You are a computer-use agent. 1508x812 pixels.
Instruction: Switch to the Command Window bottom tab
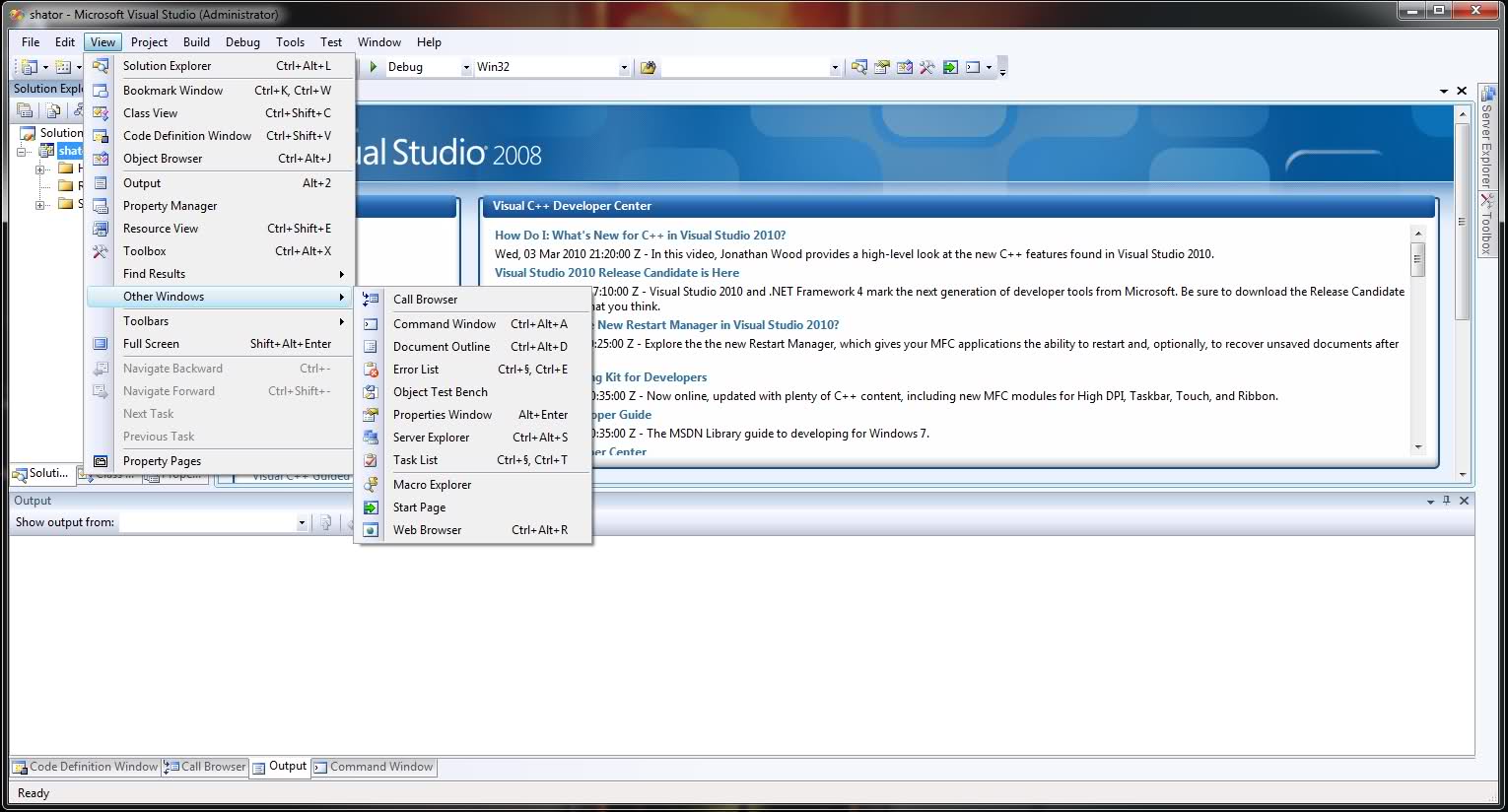point(375,767)
